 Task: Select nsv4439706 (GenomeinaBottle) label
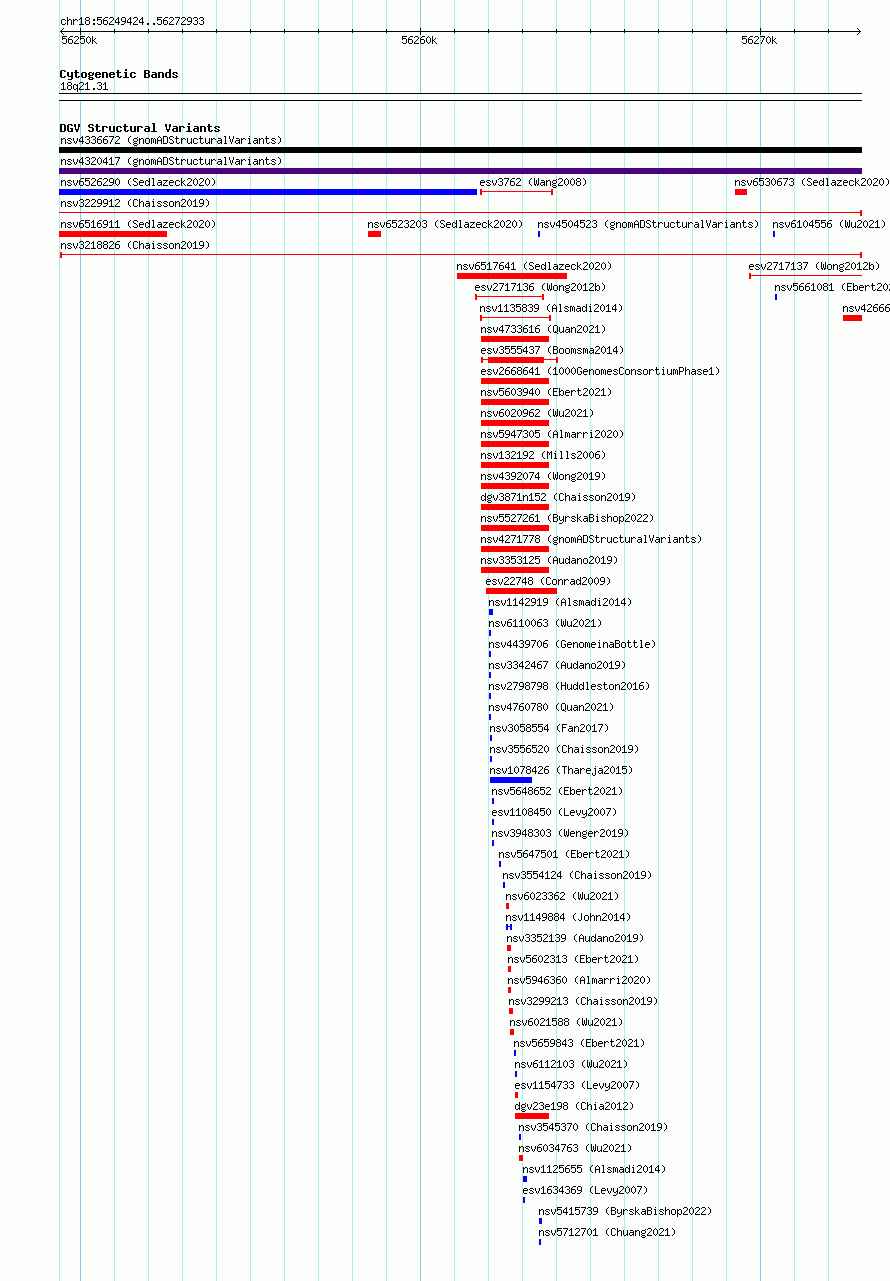tap(573, 644)
